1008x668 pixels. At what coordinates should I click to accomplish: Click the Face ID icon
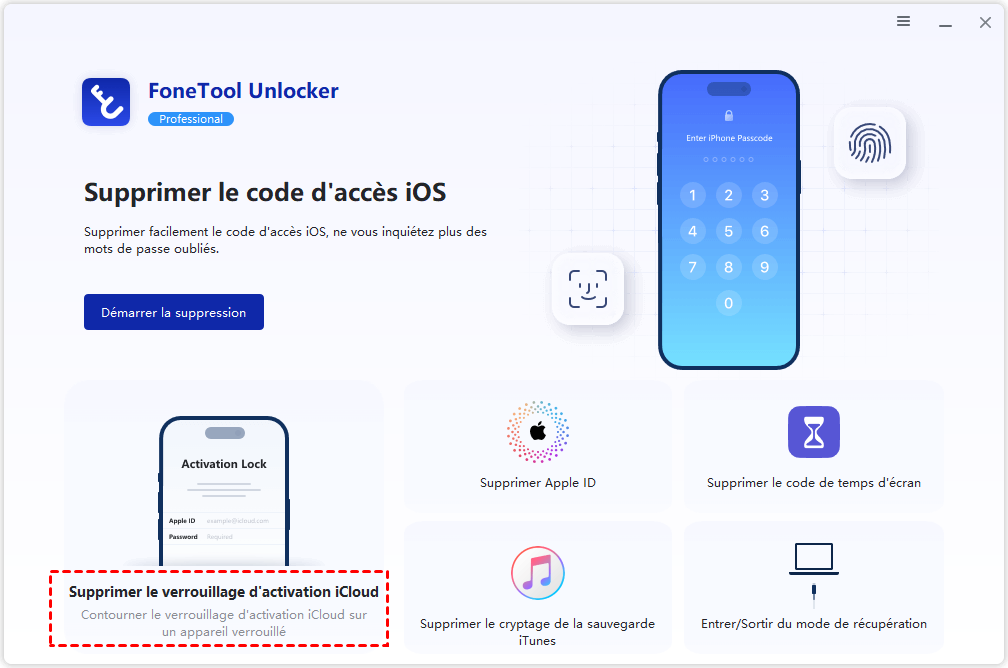coord(588,289)
